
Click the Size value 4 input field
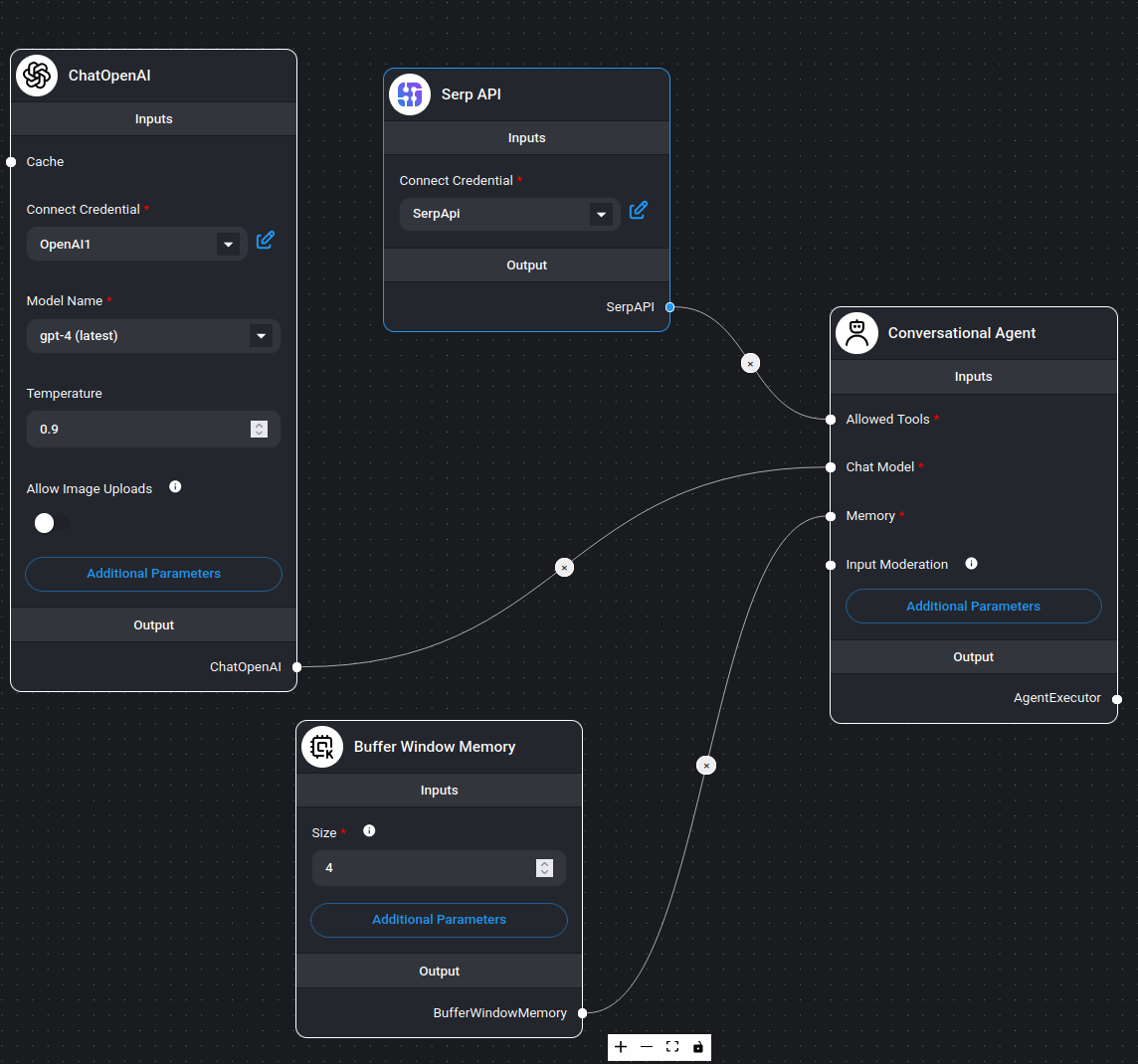pyautogui.click(x=439, y=868)
